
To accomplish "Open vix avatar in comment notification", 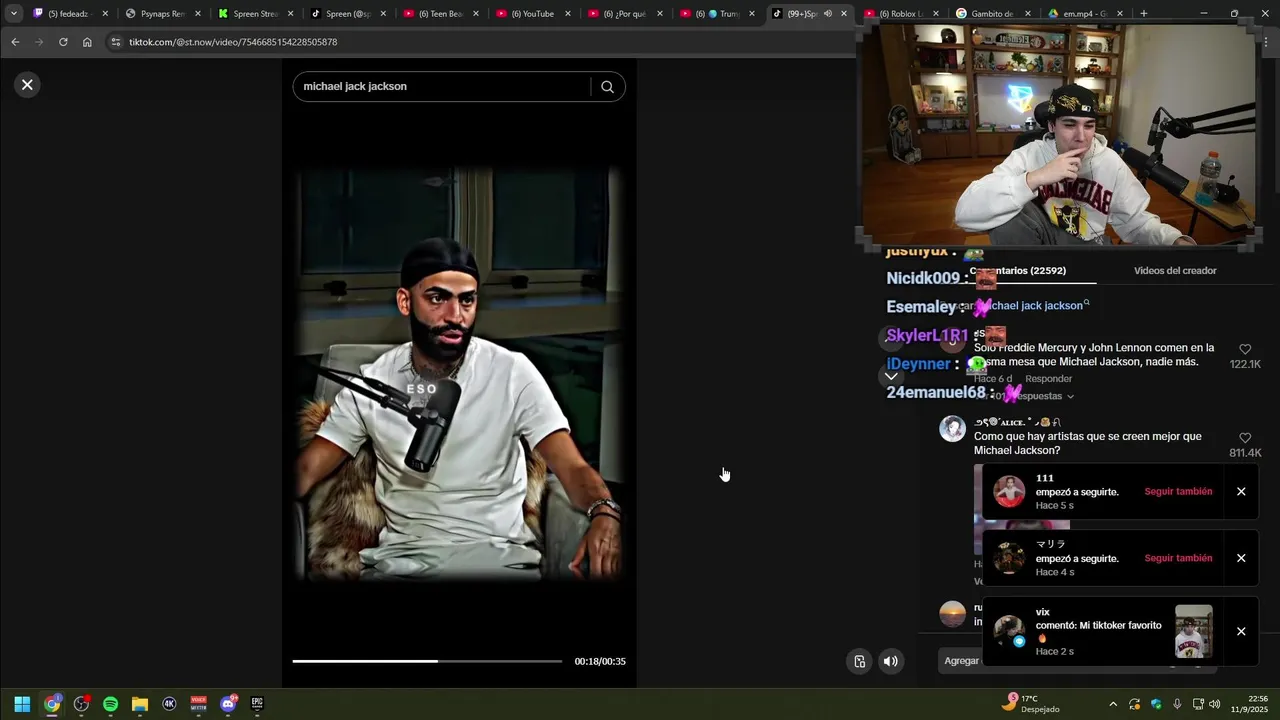I will pos(1009,631).
